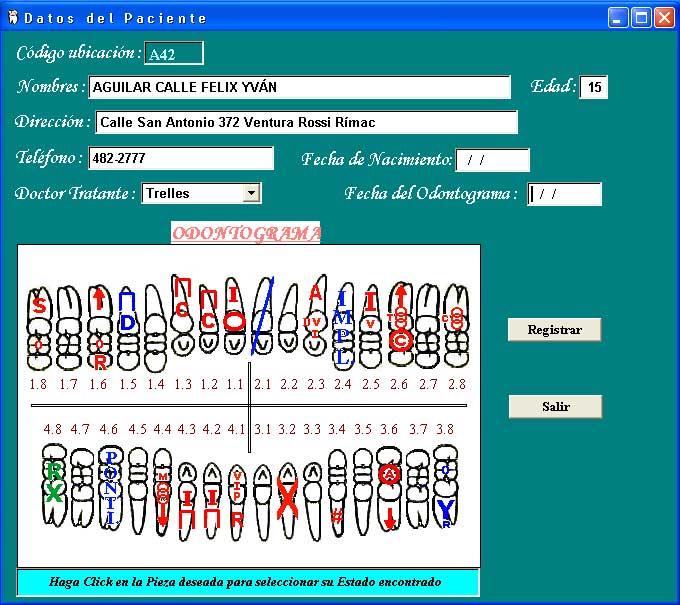Select the Fecha del Odontograma field
The height and width of the screenshot is (605, 680).
(565, 194)
